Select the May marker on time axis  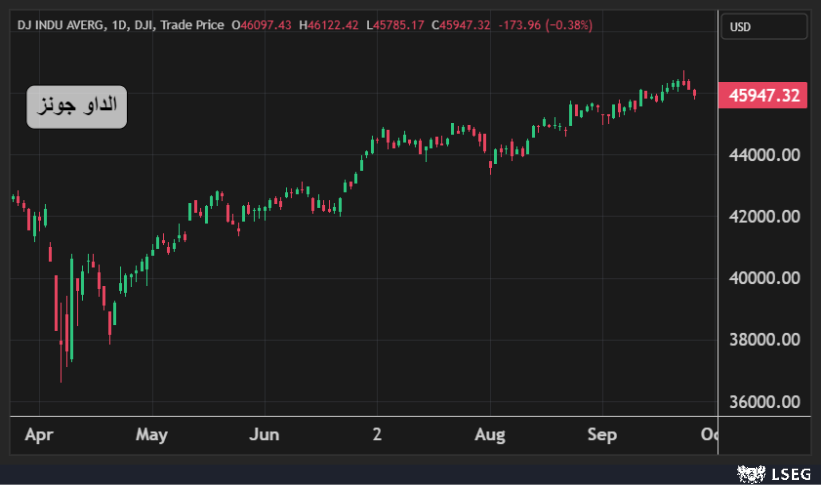tap(151, 435)
